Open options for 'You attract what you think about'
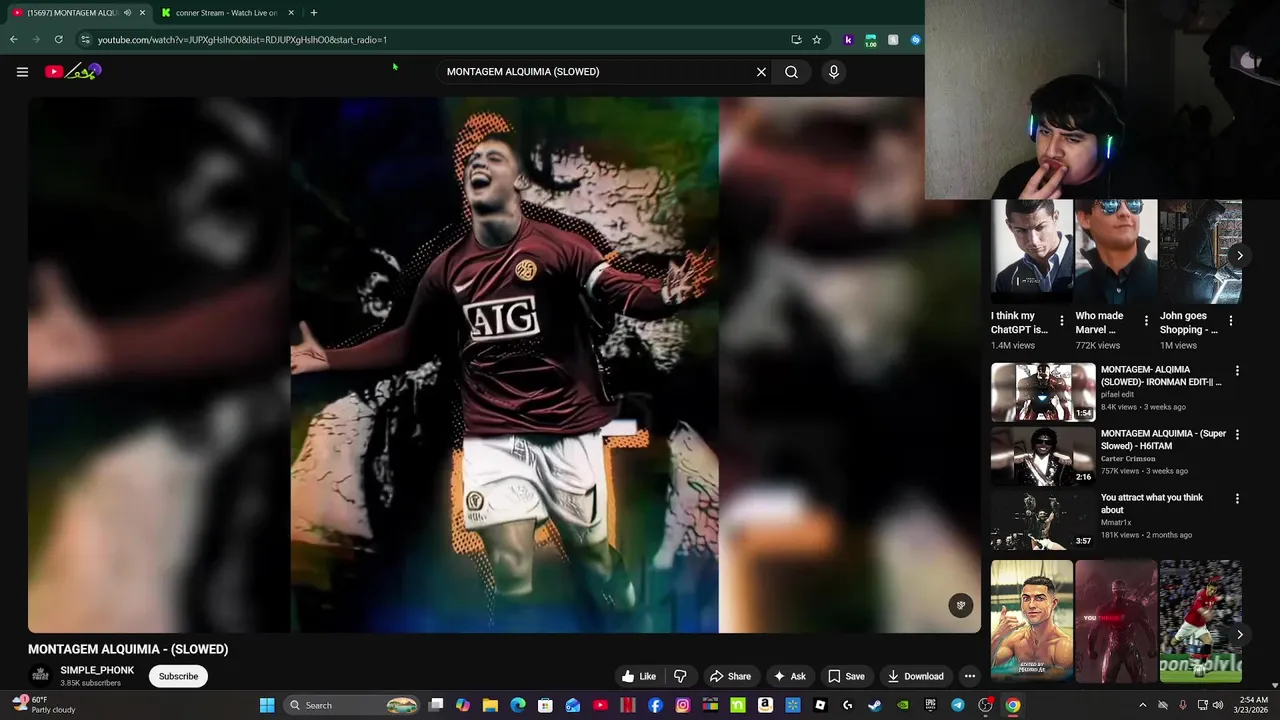Image resolution: width=1280 pixels, height=720 pixels. coord(1237,499)
